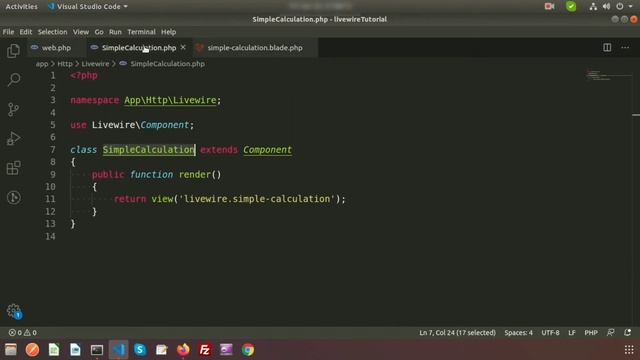Focus Visual Studio Code dock icon
Screen dimensions: 640x360
(118, 350)
